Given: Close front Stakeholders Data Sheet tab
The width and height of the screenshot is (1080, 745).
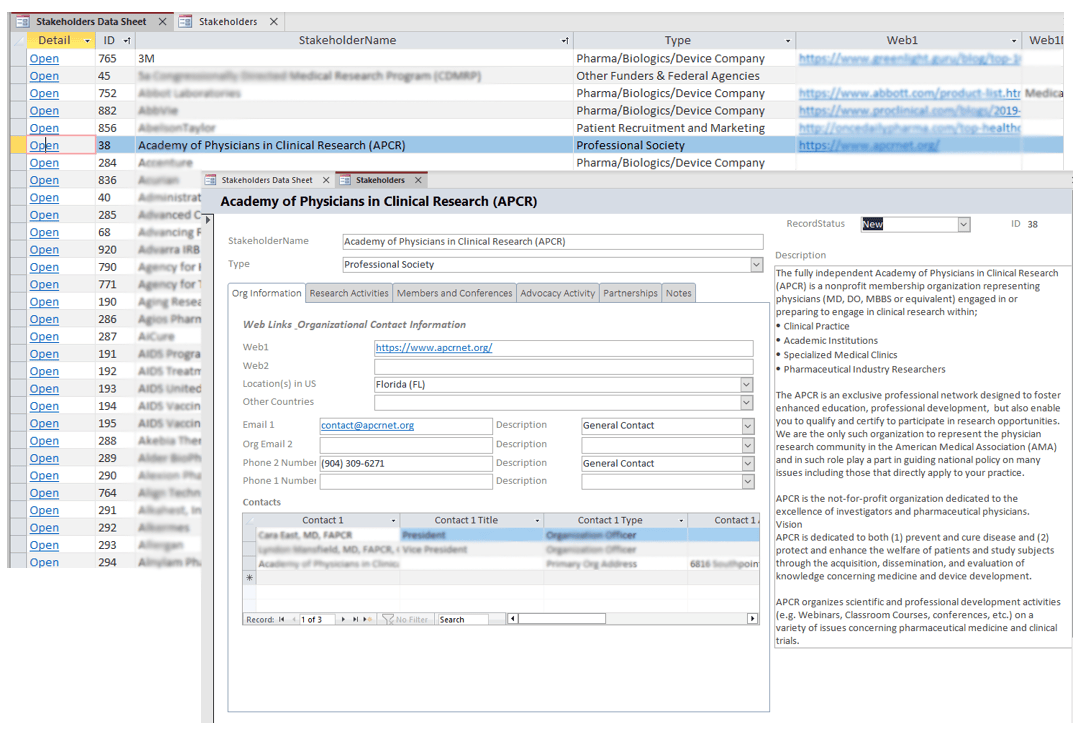Looking at the screenshot, I should tap(326, 180).
